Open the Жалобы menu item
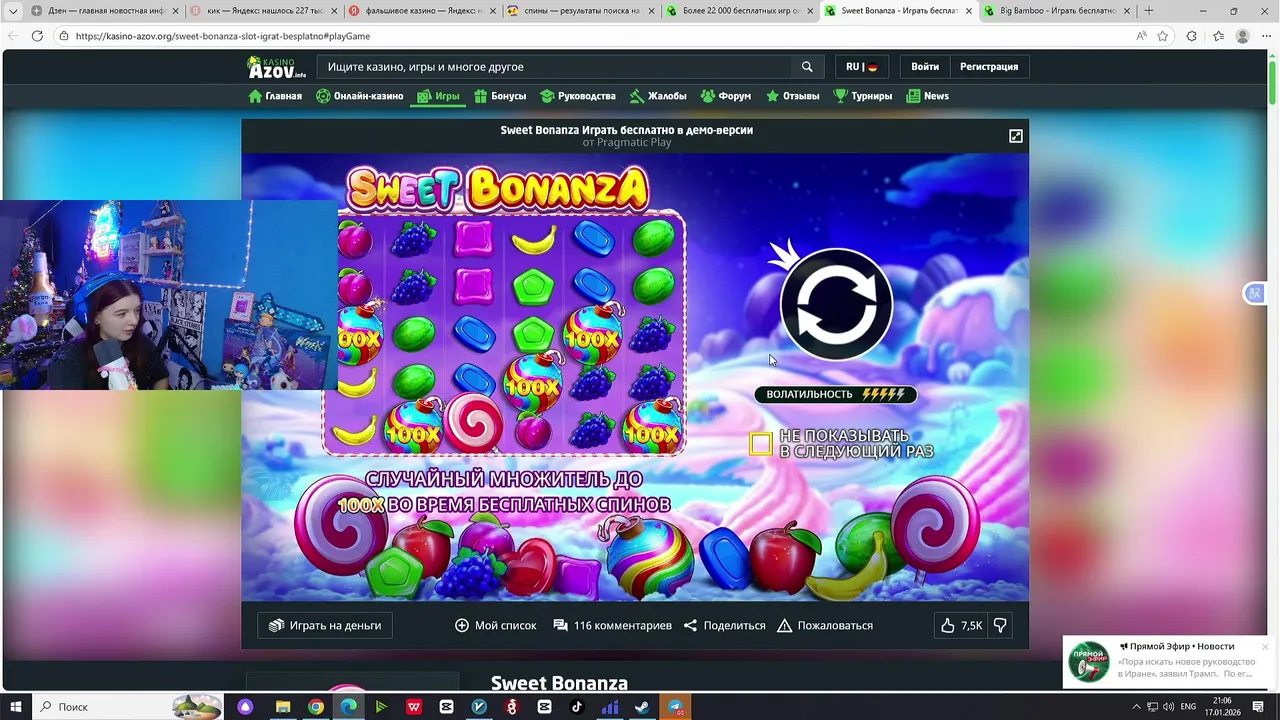Image resolution: width=1280 pixels, height=720 pixels. (658, 96)
